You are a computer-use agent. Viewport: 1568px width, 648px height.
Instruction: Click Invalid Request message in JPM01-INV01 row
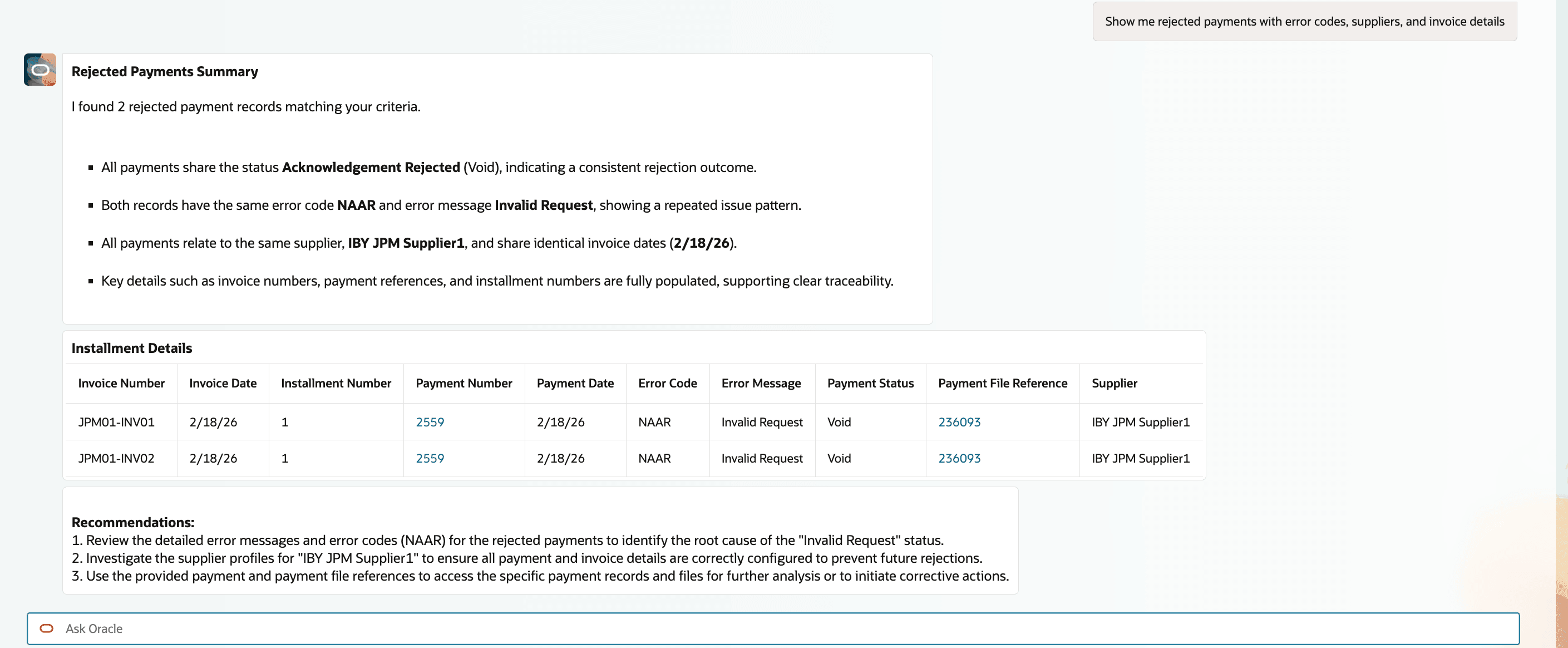point(762,421)
